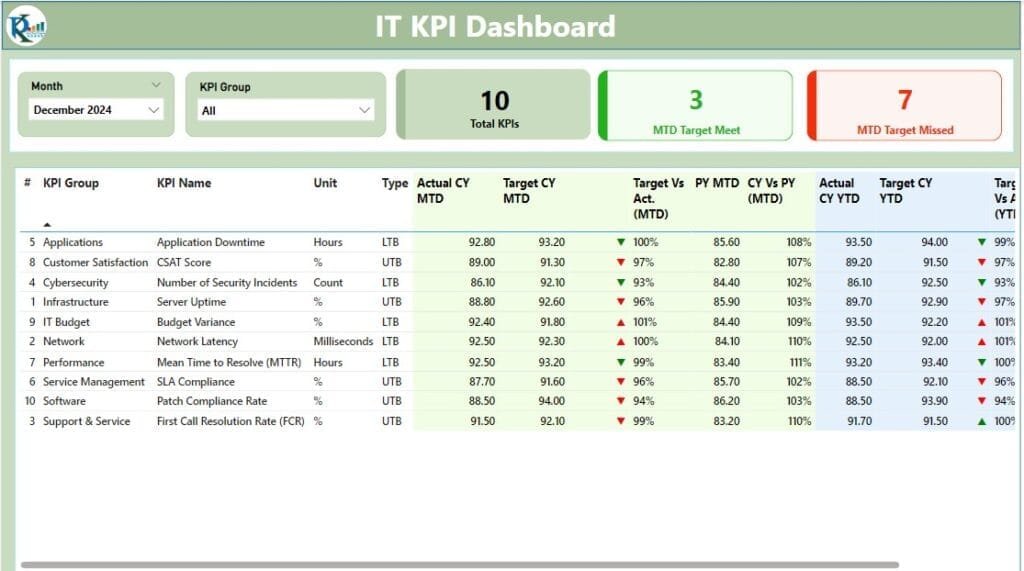Click the red down arrow in Infrastructure row MTD
Screen dimensions: 1024x571
click(621, 302)
